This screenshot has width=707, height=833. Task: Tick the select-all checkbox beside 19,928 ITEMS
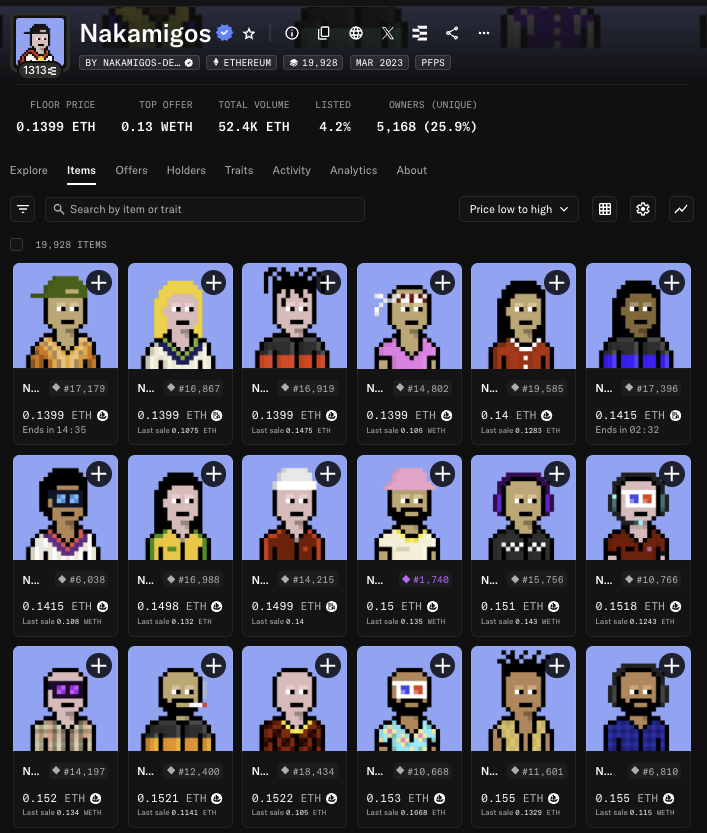(16, 244)
